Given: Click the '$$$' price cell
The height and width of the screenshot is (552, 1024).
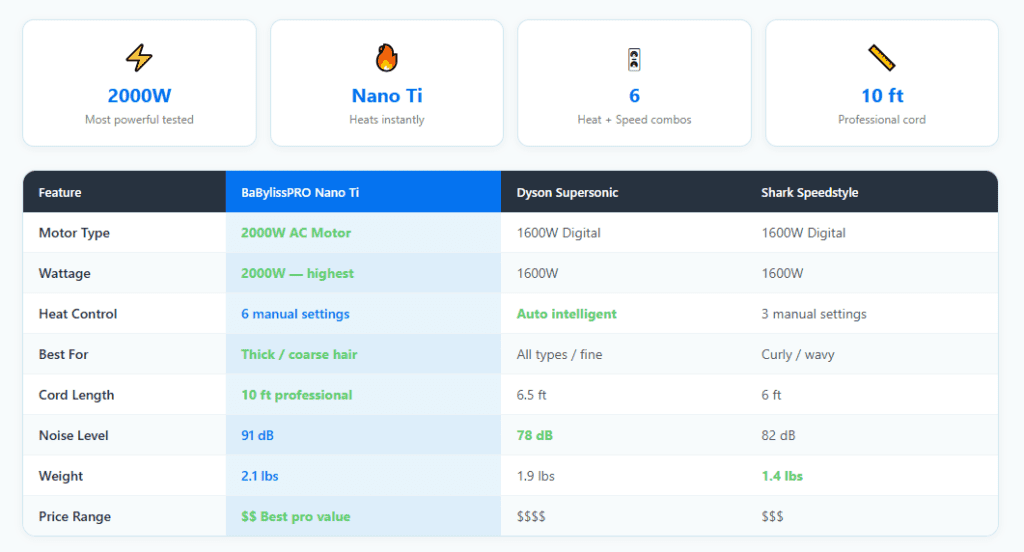Looking at the screenshot, I should click(772, 516).
